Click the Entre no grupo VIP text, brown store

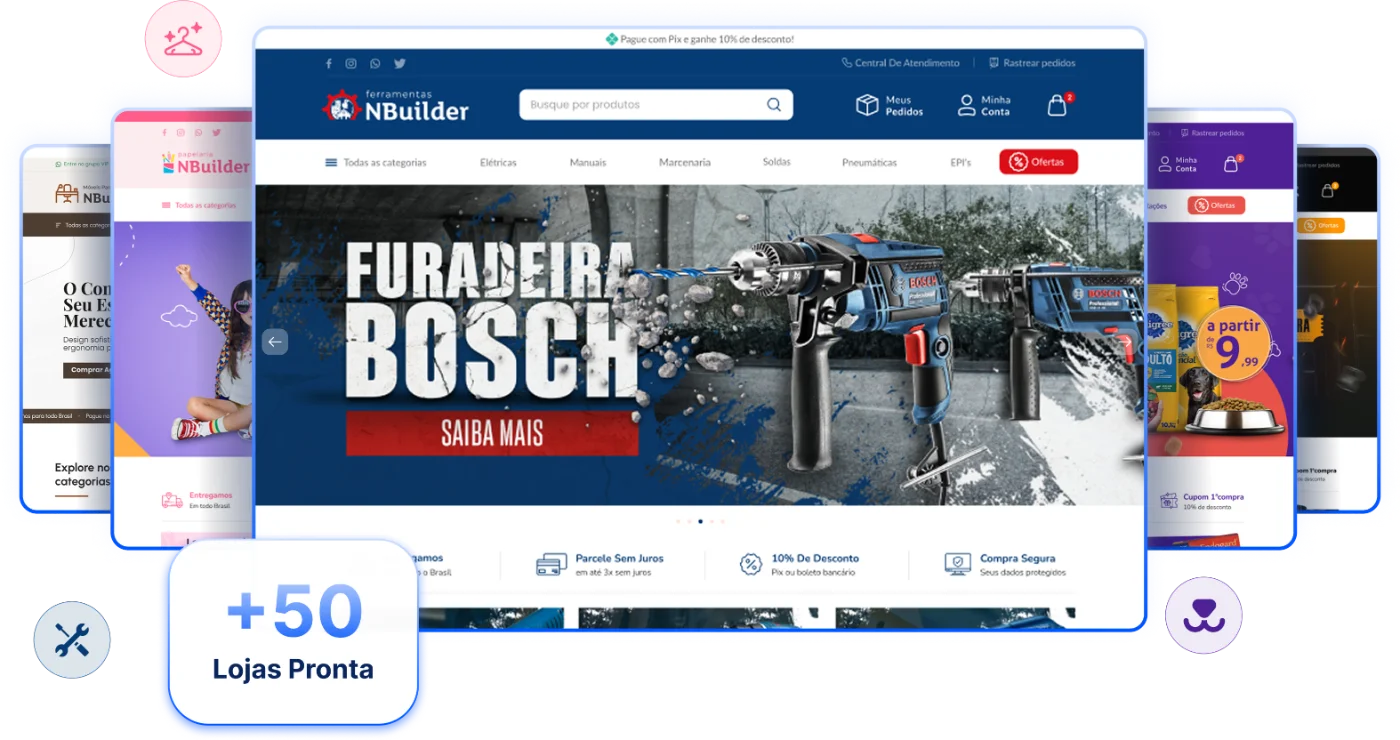click(x=85, y=163)
